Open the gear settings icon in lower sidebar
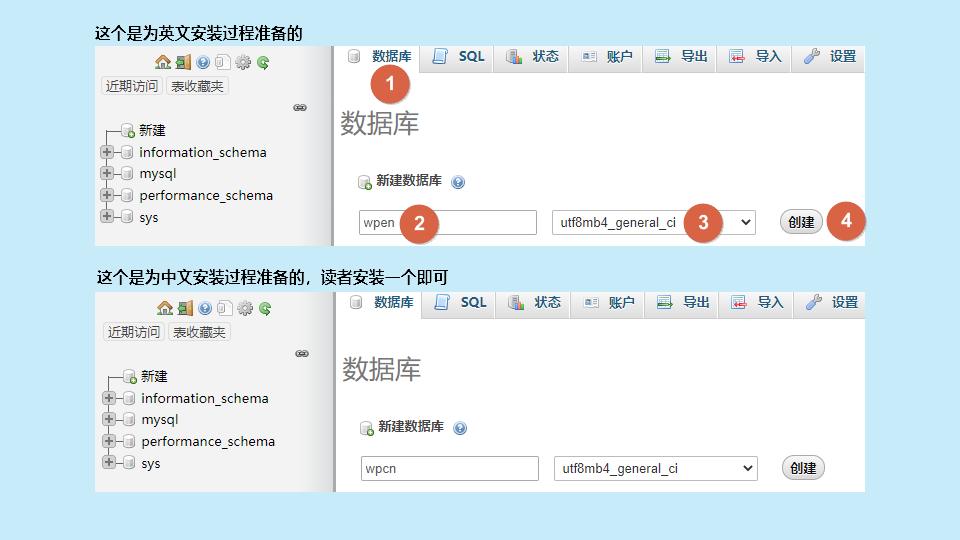This screenshot has height=540, width=960. [245, 308]
